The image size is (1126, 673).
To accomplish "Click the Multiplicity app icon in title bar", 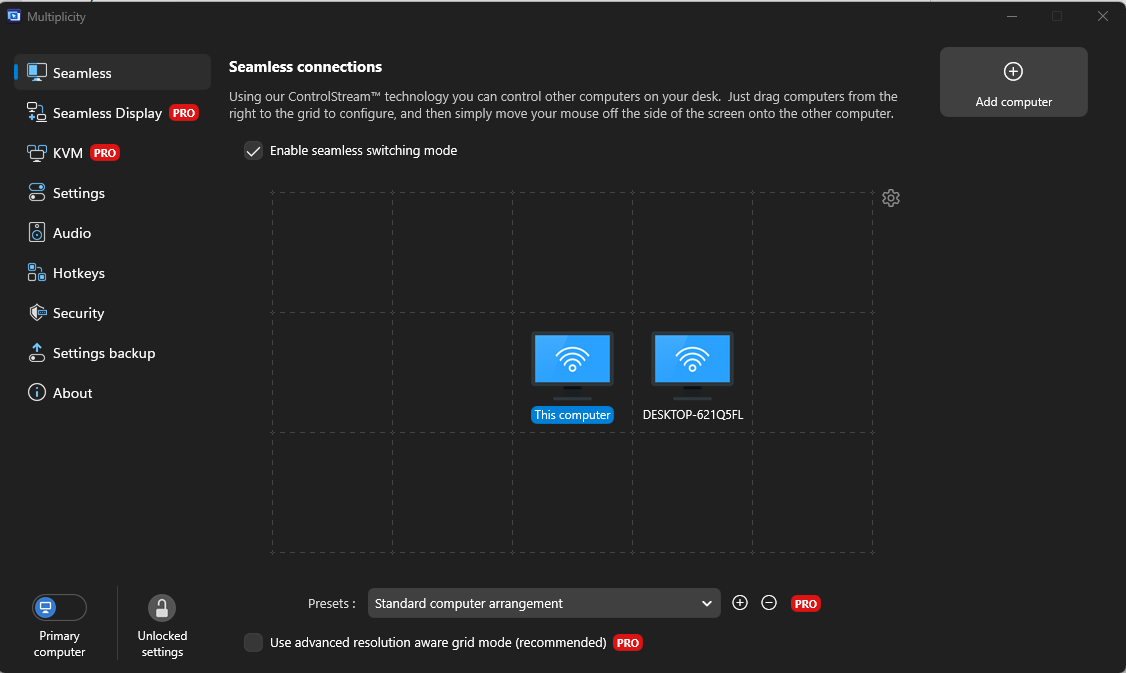I will pos(15,16).
